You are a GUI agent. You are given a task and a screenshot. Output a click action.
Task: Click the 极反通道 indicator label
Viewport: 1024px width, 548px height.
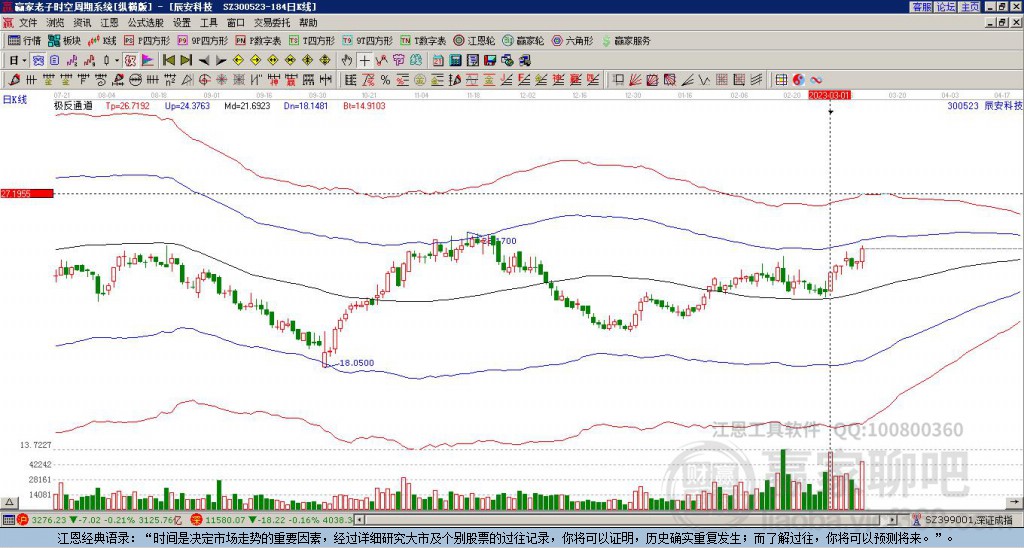click(73, 105)
